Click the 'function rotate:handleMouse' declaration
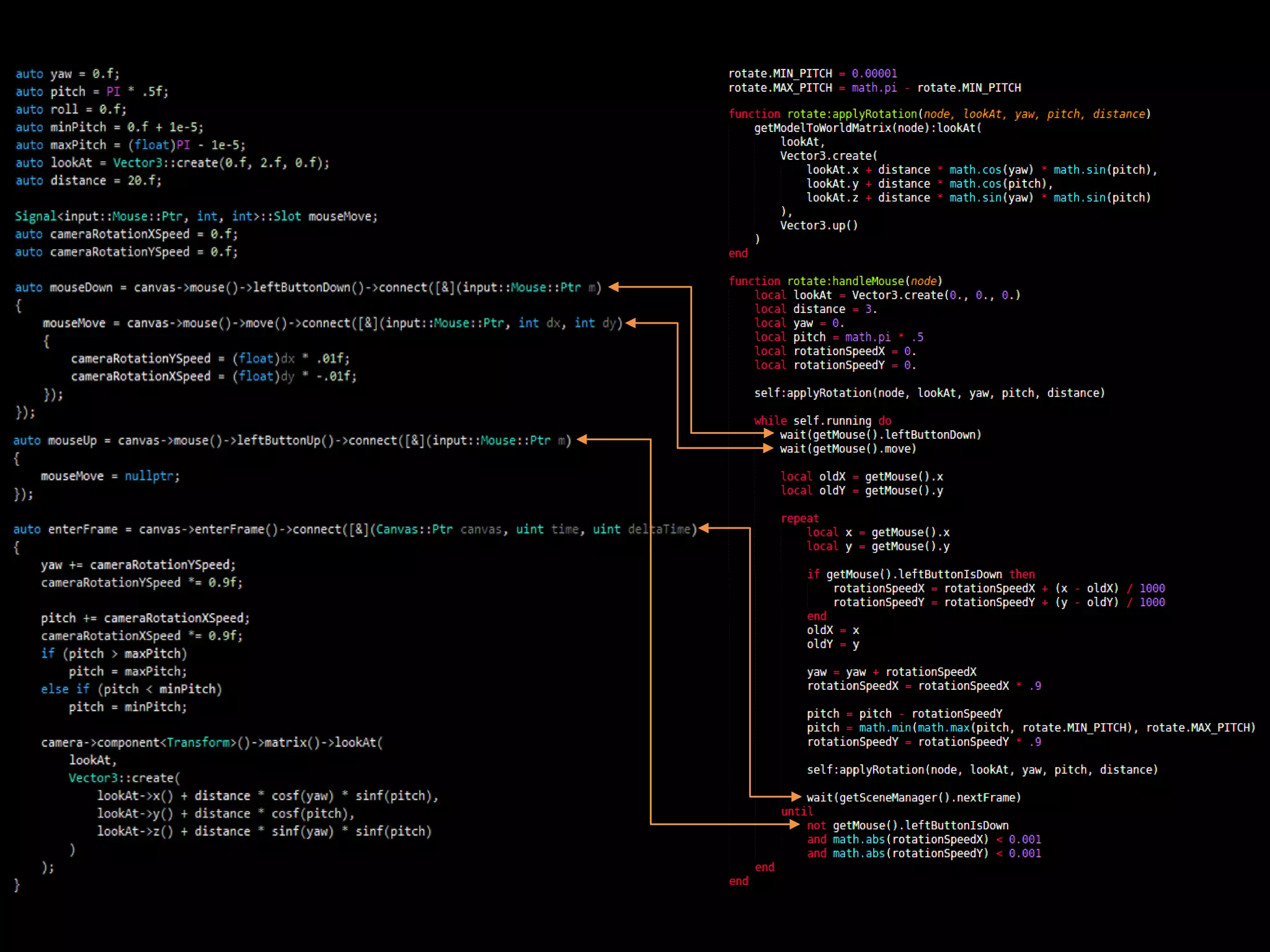Viewport: 1270px width, 952px height. (x=835, y=281)
